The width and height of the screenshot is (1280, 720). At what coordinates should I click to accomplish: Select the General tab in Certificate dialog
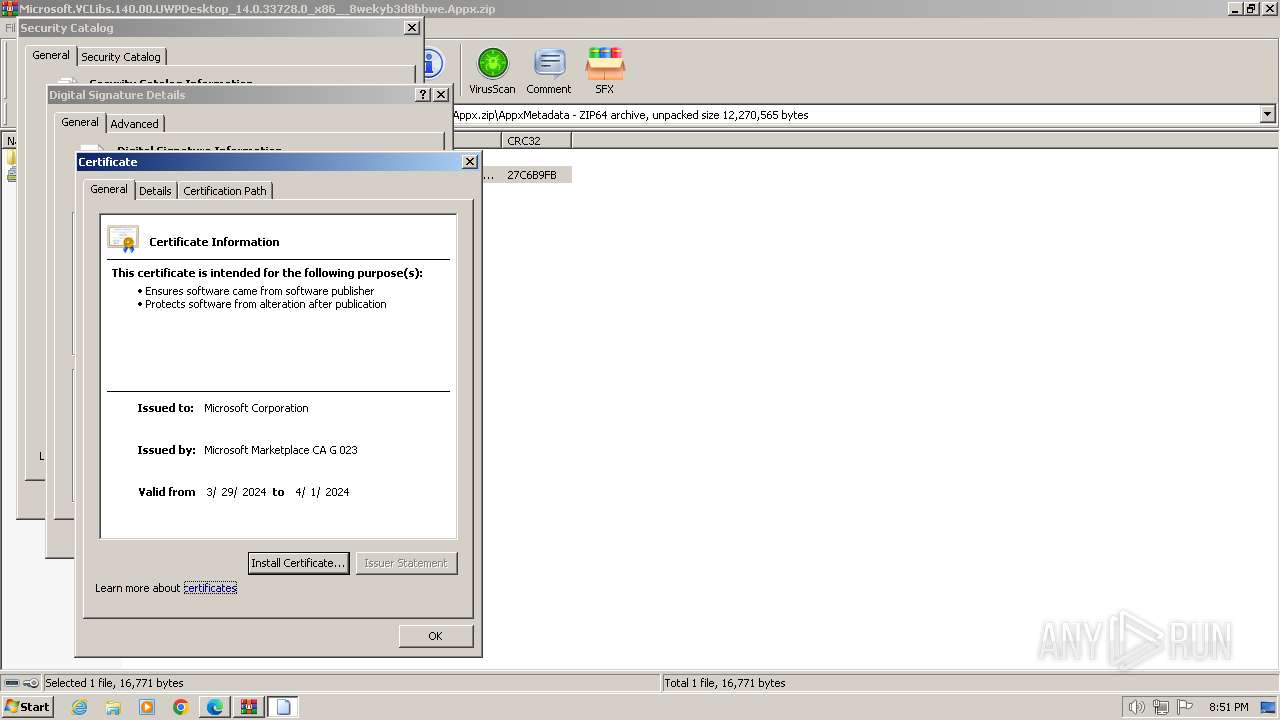(x=109, y=189)
